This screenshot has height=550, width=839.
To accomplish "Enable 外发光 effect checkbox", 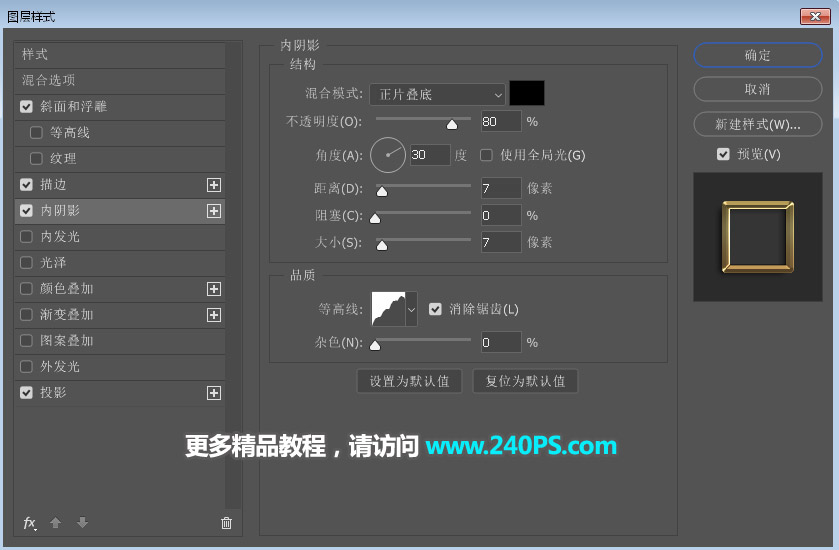I will [26, 366].
